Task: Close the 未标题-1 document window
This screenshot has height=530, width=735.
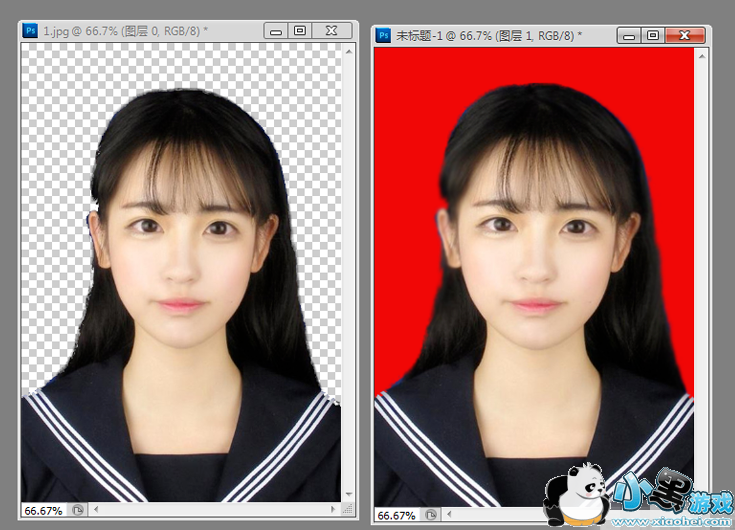Action: [685, 35]
